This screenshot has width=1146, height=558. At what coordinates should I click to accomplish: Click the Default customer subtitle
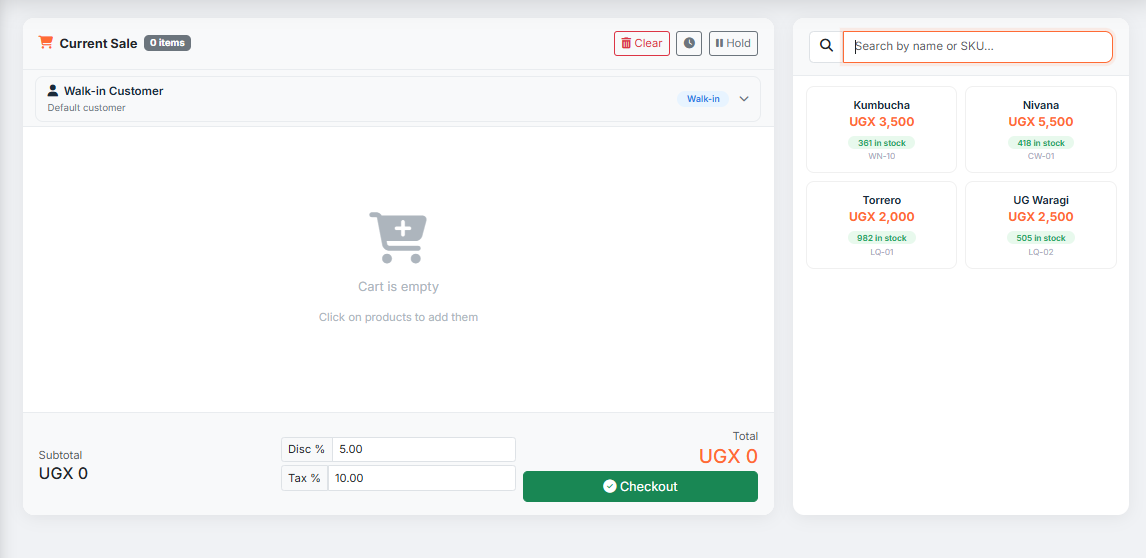[86, 108]
